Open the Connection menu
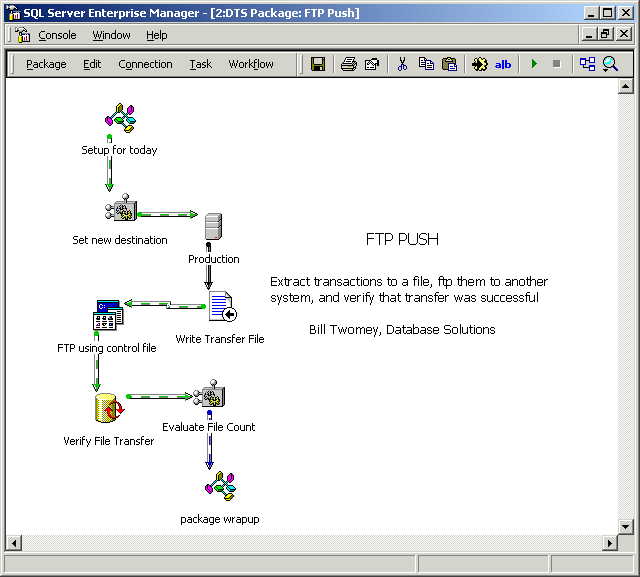 pos(145,64)
